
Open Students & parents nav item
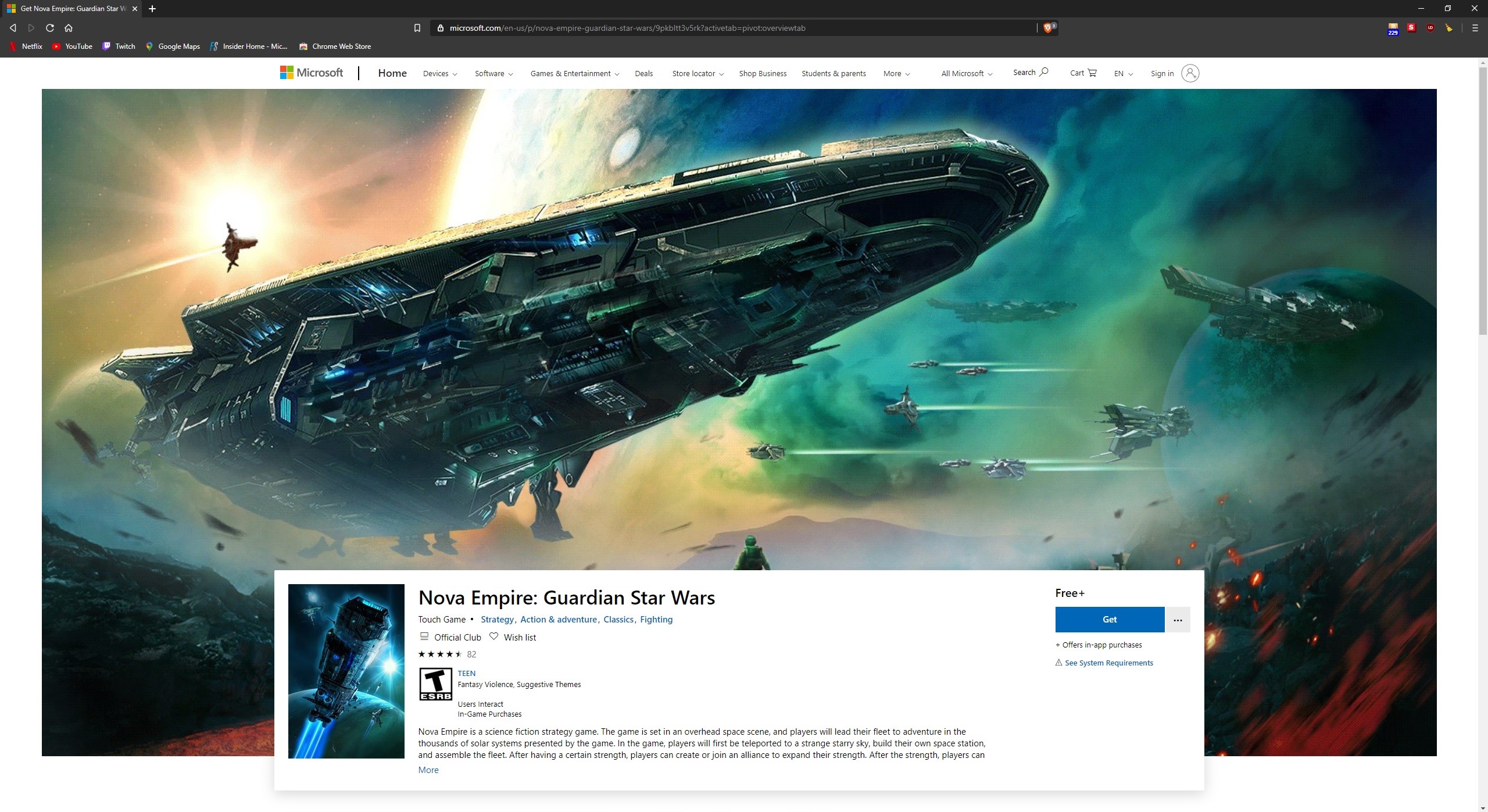tap(834, 74)
